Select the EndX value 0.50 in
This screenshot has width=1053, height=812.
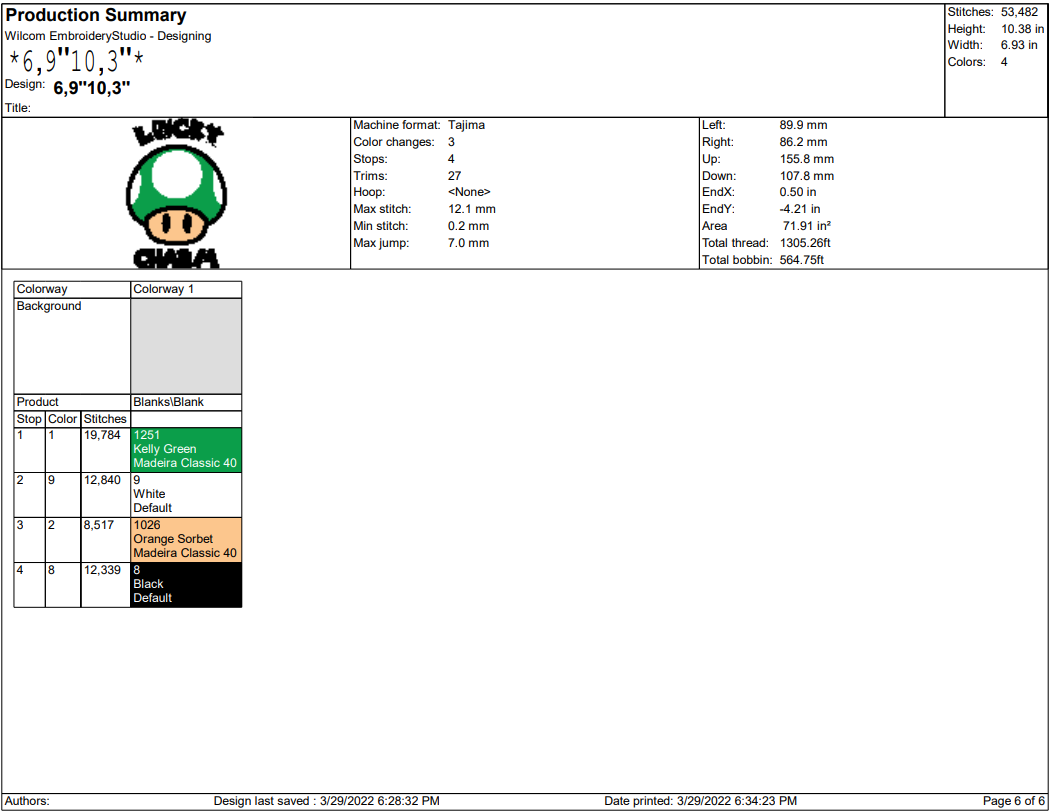[798, 192]
